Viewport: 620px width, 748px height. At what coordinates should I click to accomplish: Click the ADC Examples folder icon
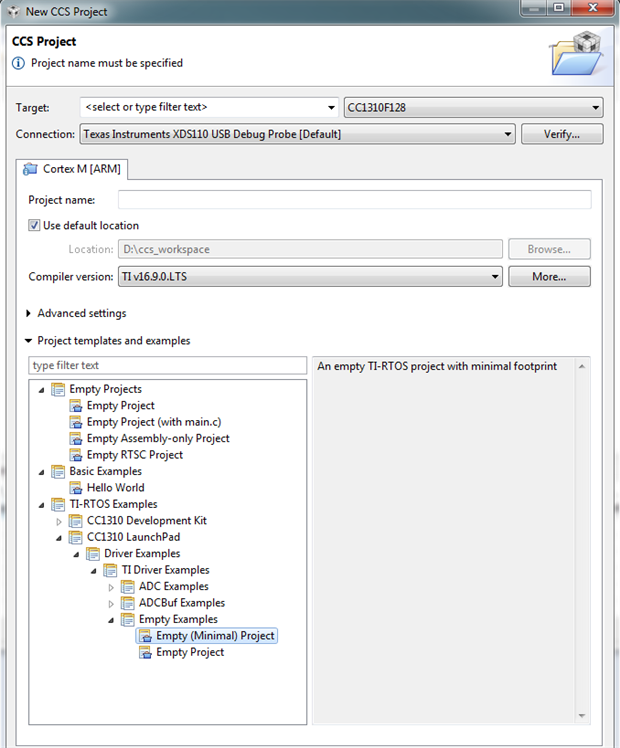coord(127,587)
